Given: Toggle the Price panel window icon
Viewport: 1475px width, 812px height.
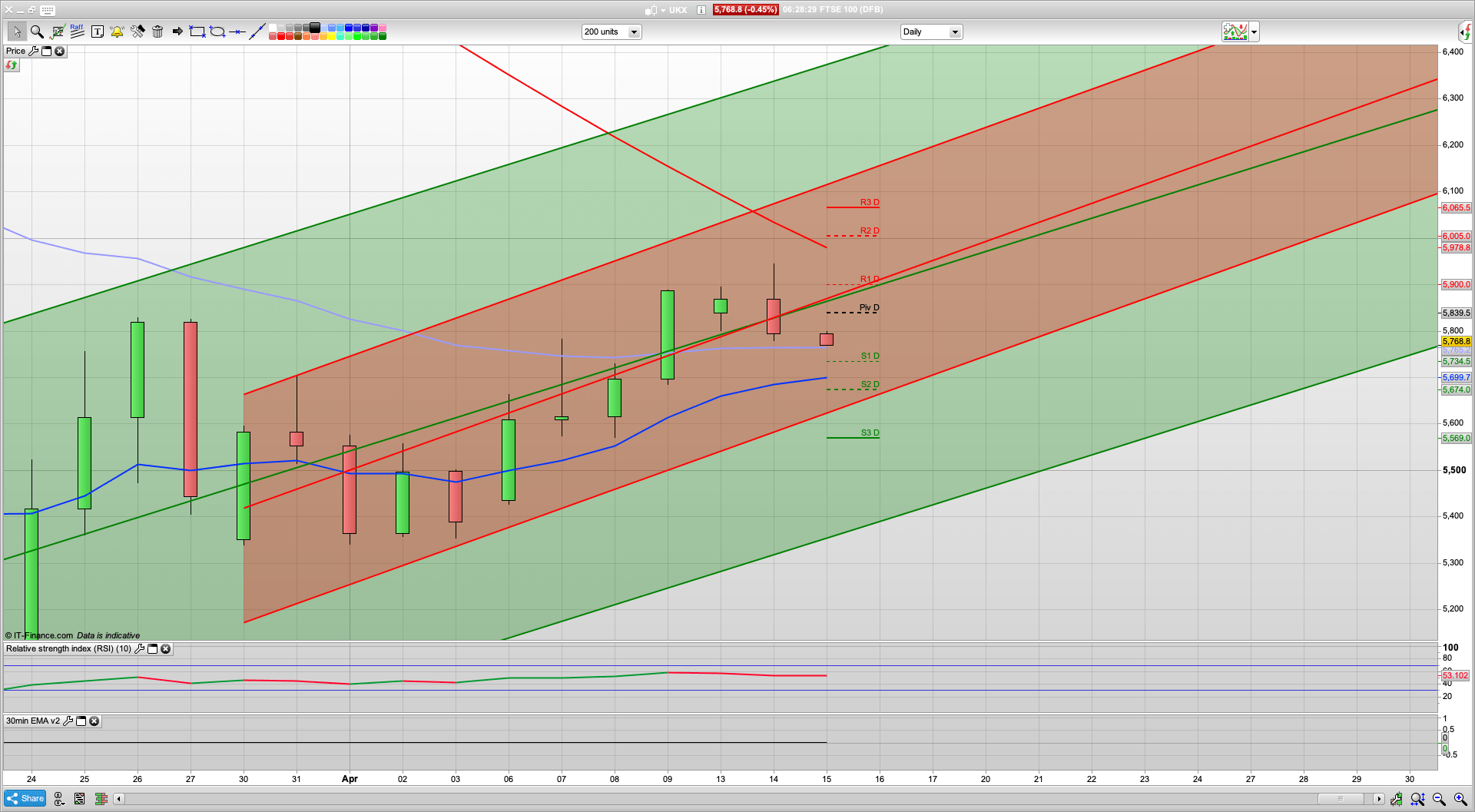Looking at the screenshot, I should [46, 51].
